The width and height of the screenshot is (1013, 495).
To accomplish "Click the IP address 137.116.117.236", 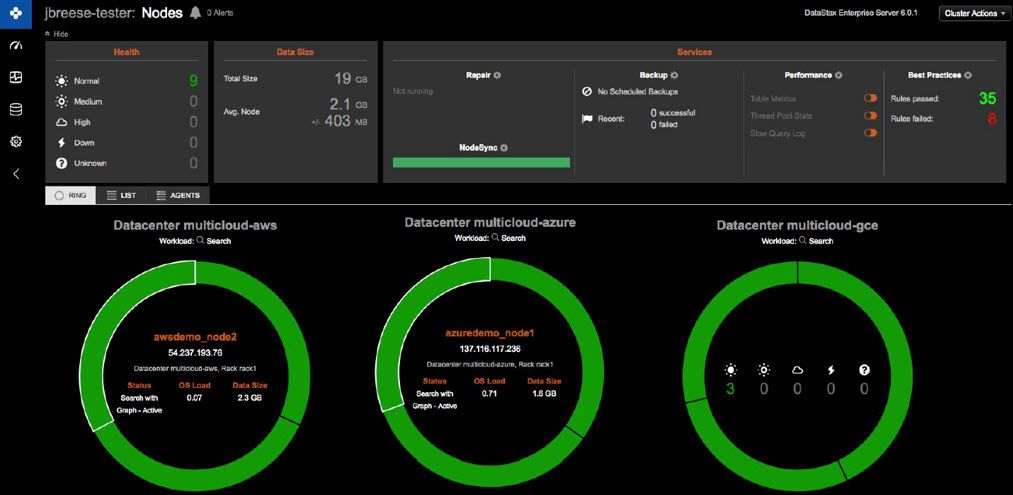I will [490, 349].
